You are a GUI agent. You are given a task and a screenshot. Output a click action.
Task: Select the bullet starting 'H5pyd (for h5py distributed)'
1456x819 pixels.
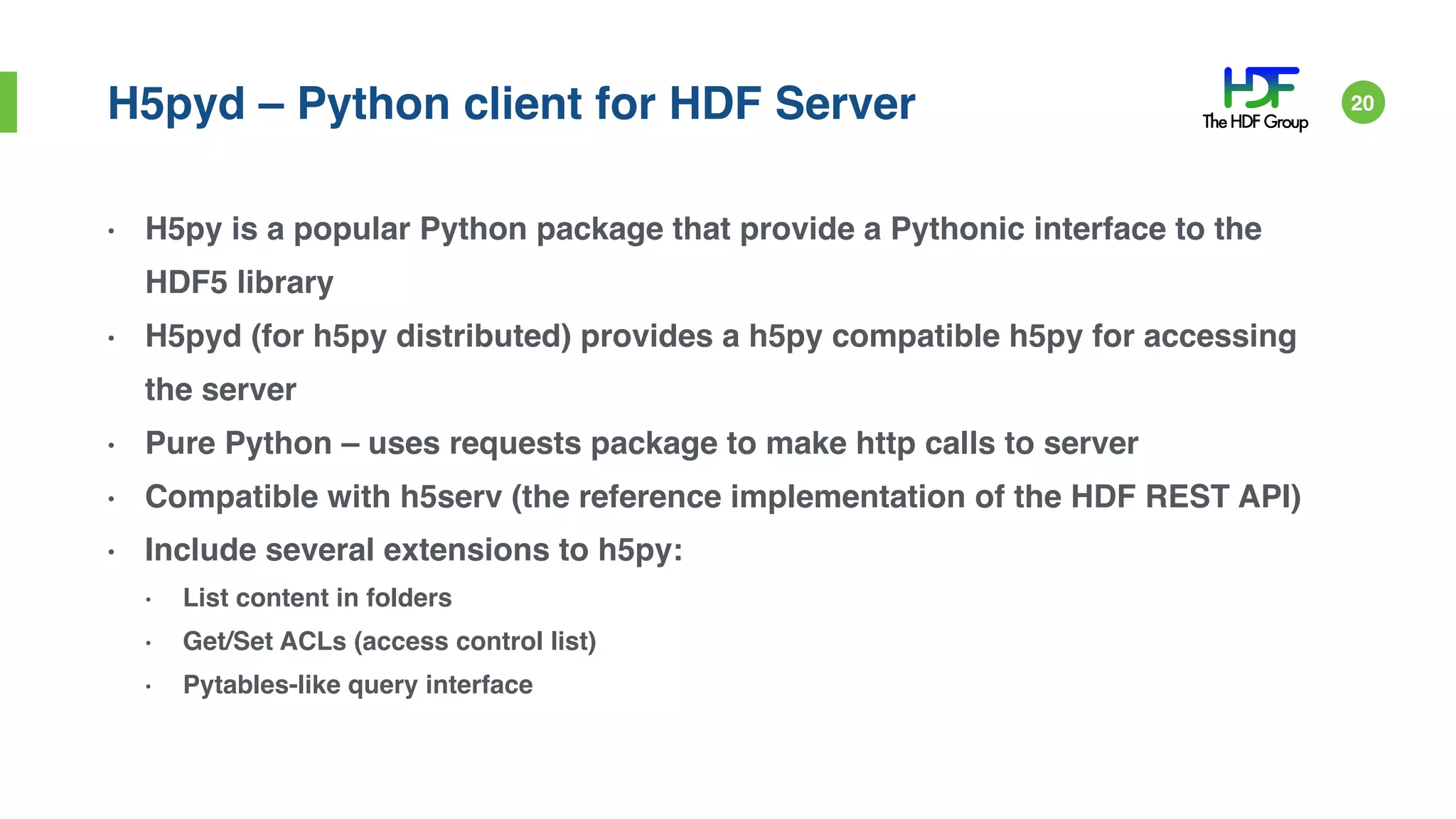tap(720, 337)
